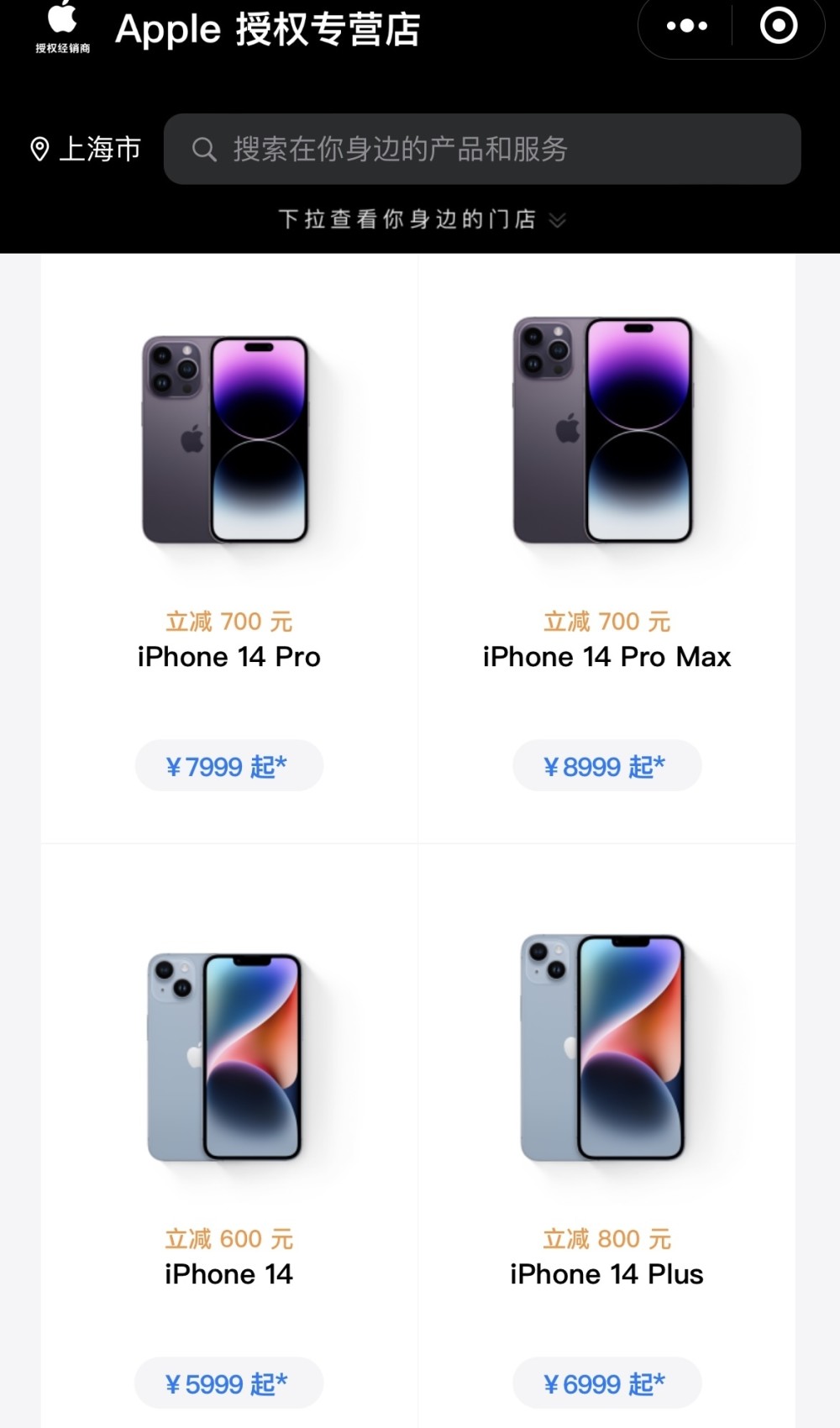Tap the Apple authorized reseller logo
Viewport: 840px width, 1428px height.
tap(63, 27)
